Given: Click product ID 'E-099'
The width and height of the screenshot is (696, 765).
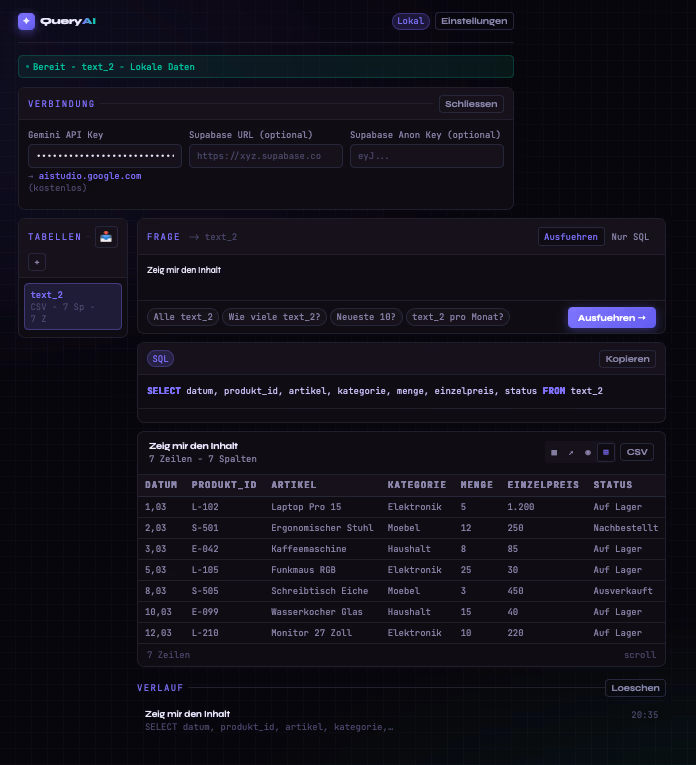Looking at the screenshot, I should pos(205,612).
